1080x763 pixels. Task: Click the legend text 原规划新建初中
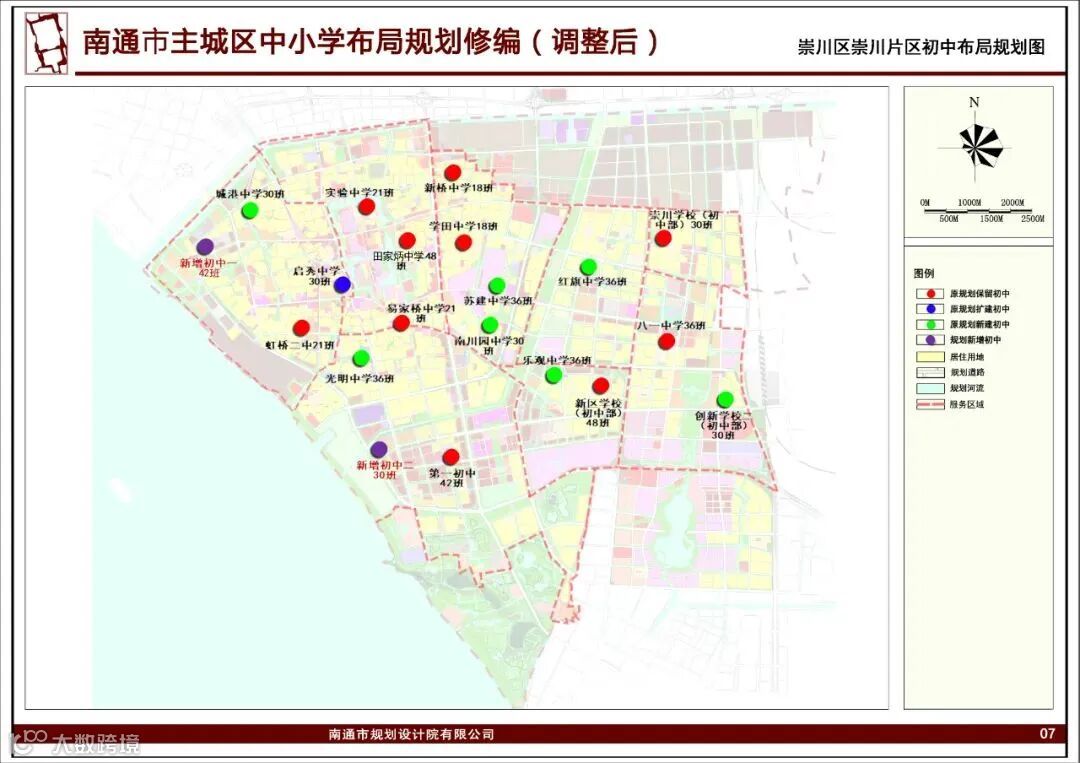(x=980, y=324)
